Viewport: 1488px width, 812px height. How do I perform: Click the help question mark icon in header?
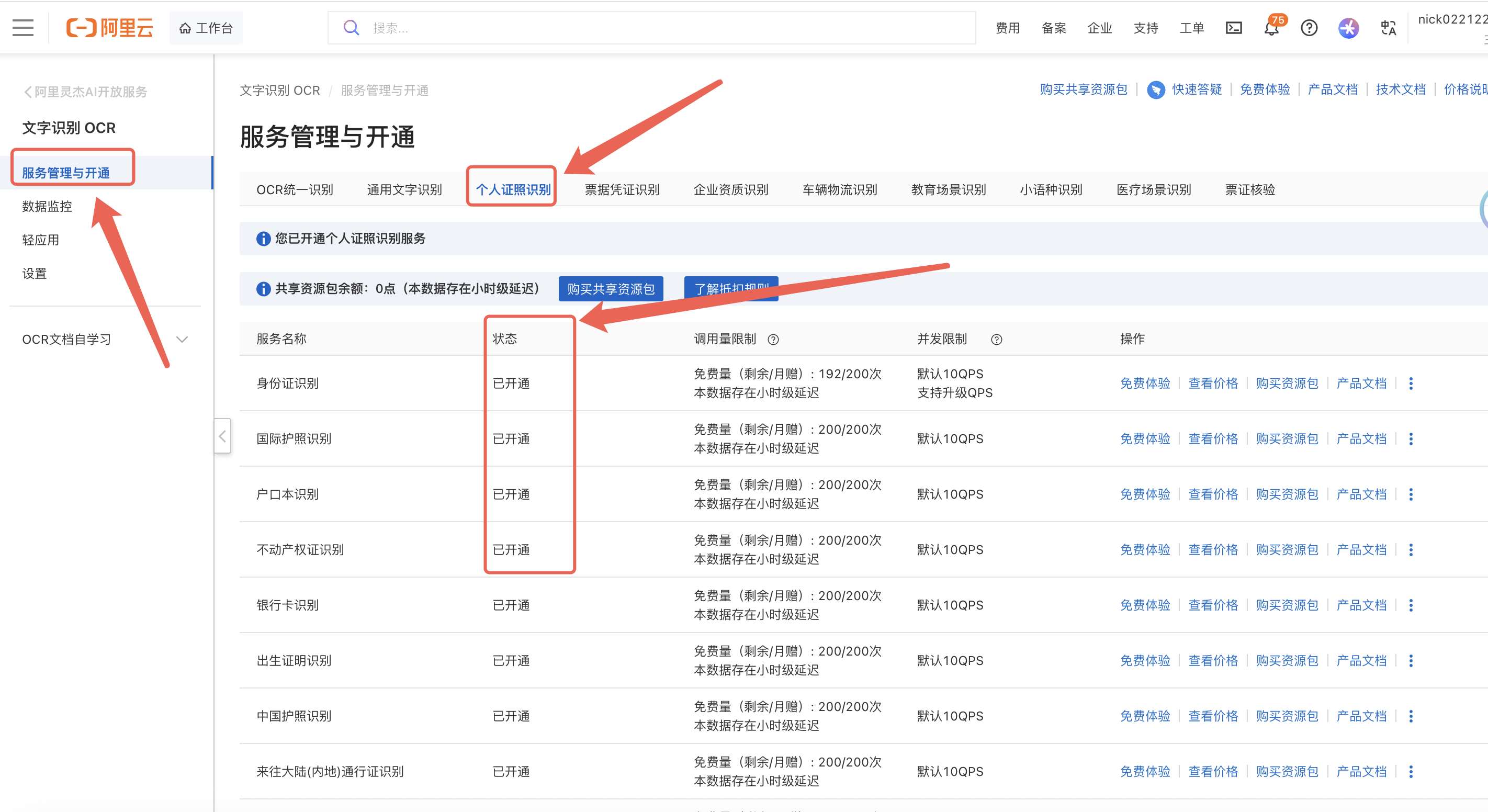pyautogui.click(x=1309, y=28)
